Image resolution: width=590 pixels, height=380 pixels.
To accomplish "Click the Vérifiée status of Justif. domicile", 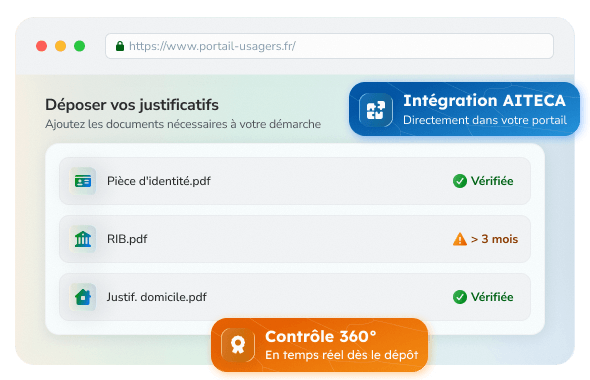I will tap(492, 297).
